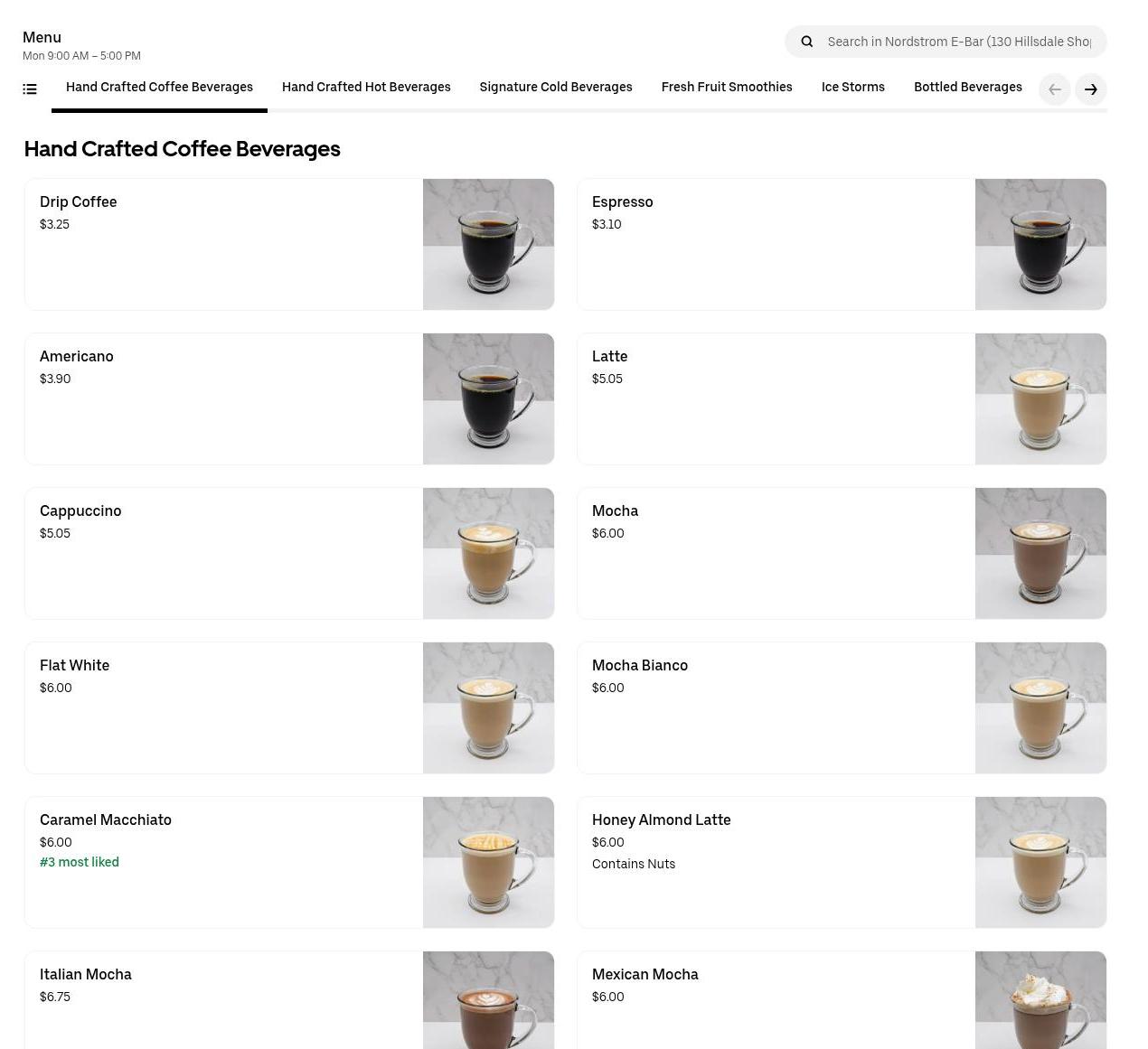Click the left arrow category button
1148x1049 pixels.
coord(1054,89)
